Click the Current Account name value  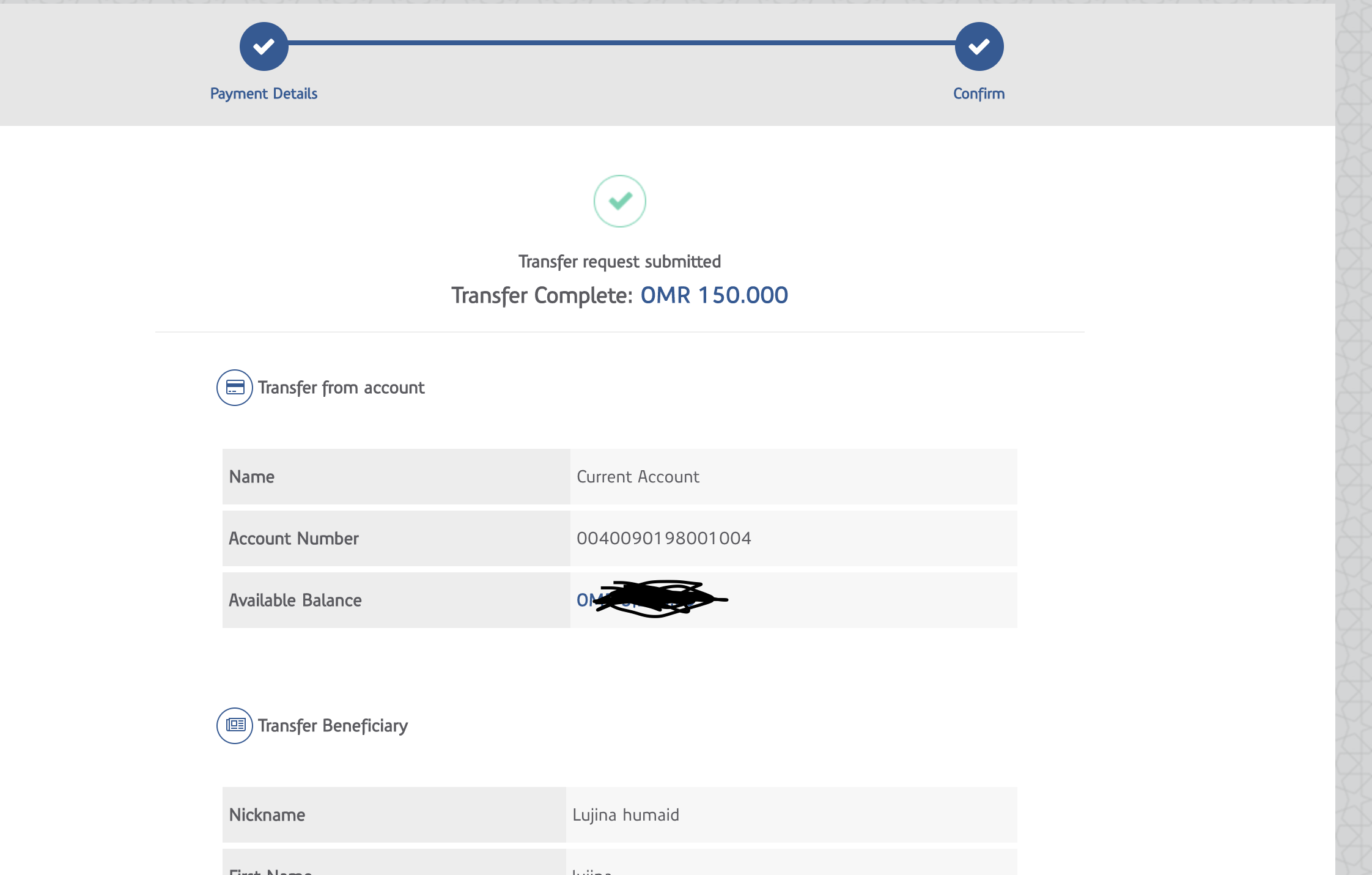pyautogui.click(x=638, y=477)
